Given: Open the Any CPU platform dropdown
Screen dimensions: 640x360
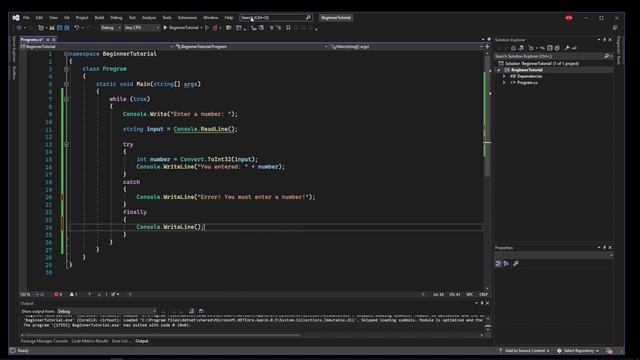Looking at the screenshot, I should coord(141,28).
